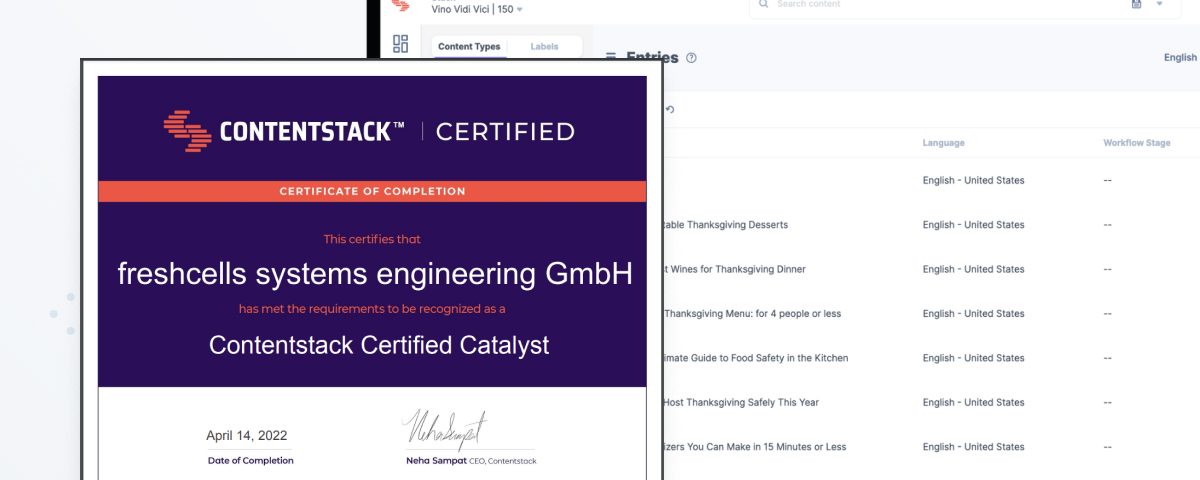The height and width of the screenshot is (480, 1200).
Task: Open the Wines for Thanksgiving Dinner entry
Action: (735, 269)
